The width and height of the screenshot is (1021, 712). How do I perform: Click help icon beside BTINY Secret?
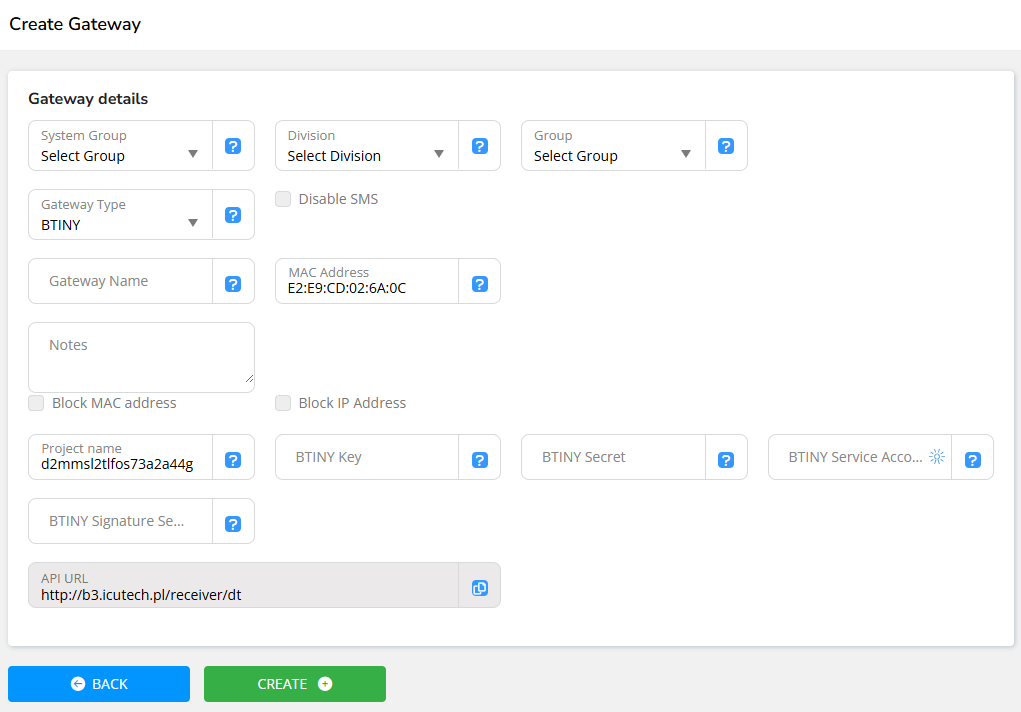point(726,460)
